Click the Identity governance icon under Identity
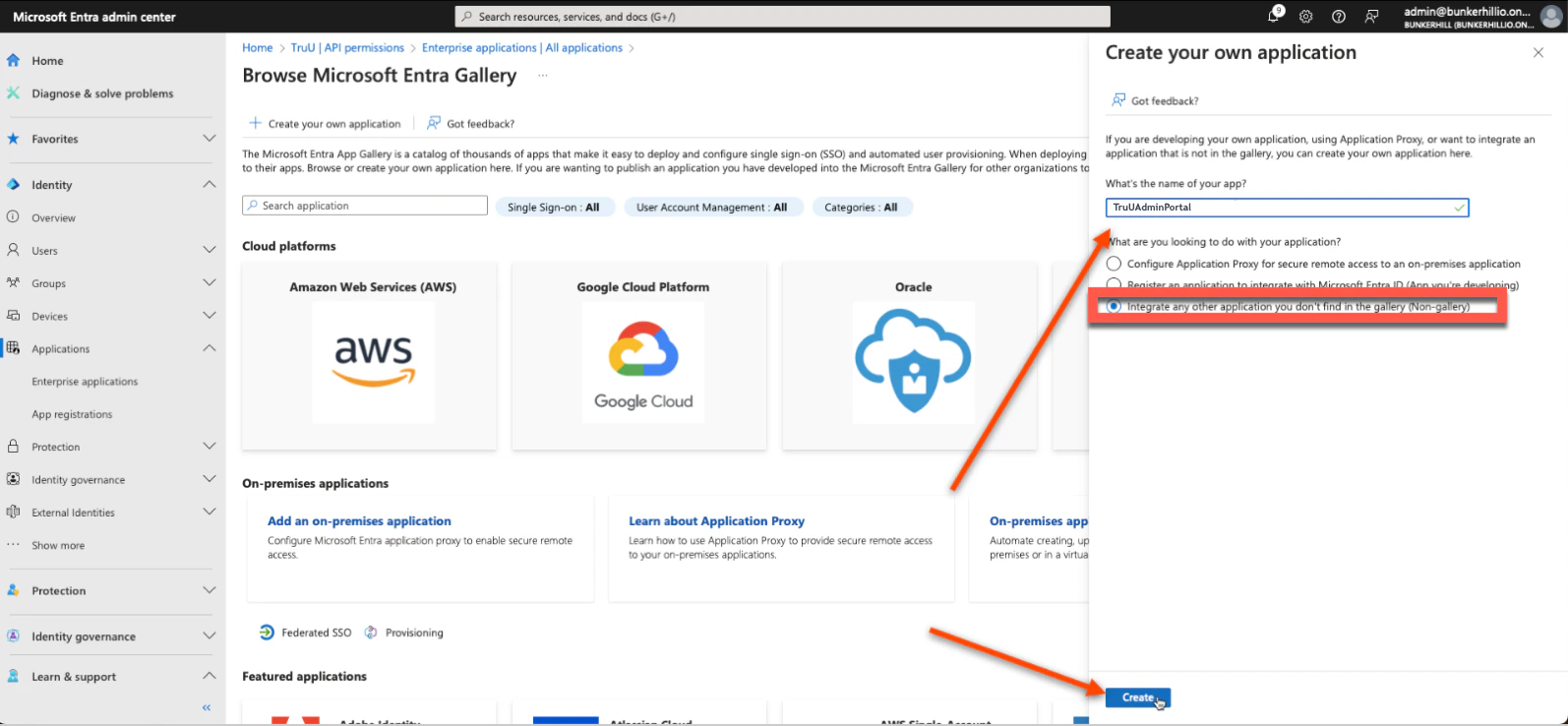This screenshot has width=1568, height=726. click(x=13, y=479)
